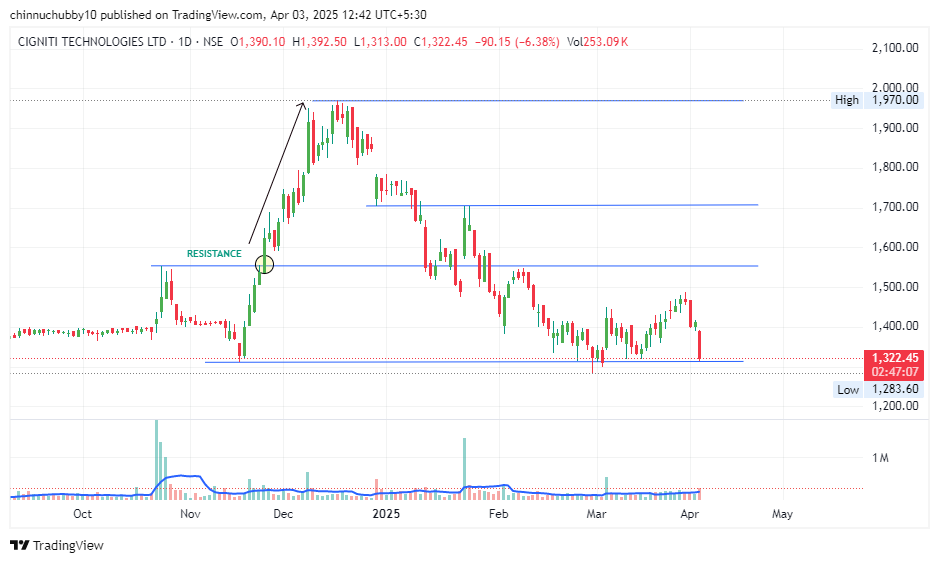Click the May label on time axis
The image size is (939, 563).
(782, 514)
